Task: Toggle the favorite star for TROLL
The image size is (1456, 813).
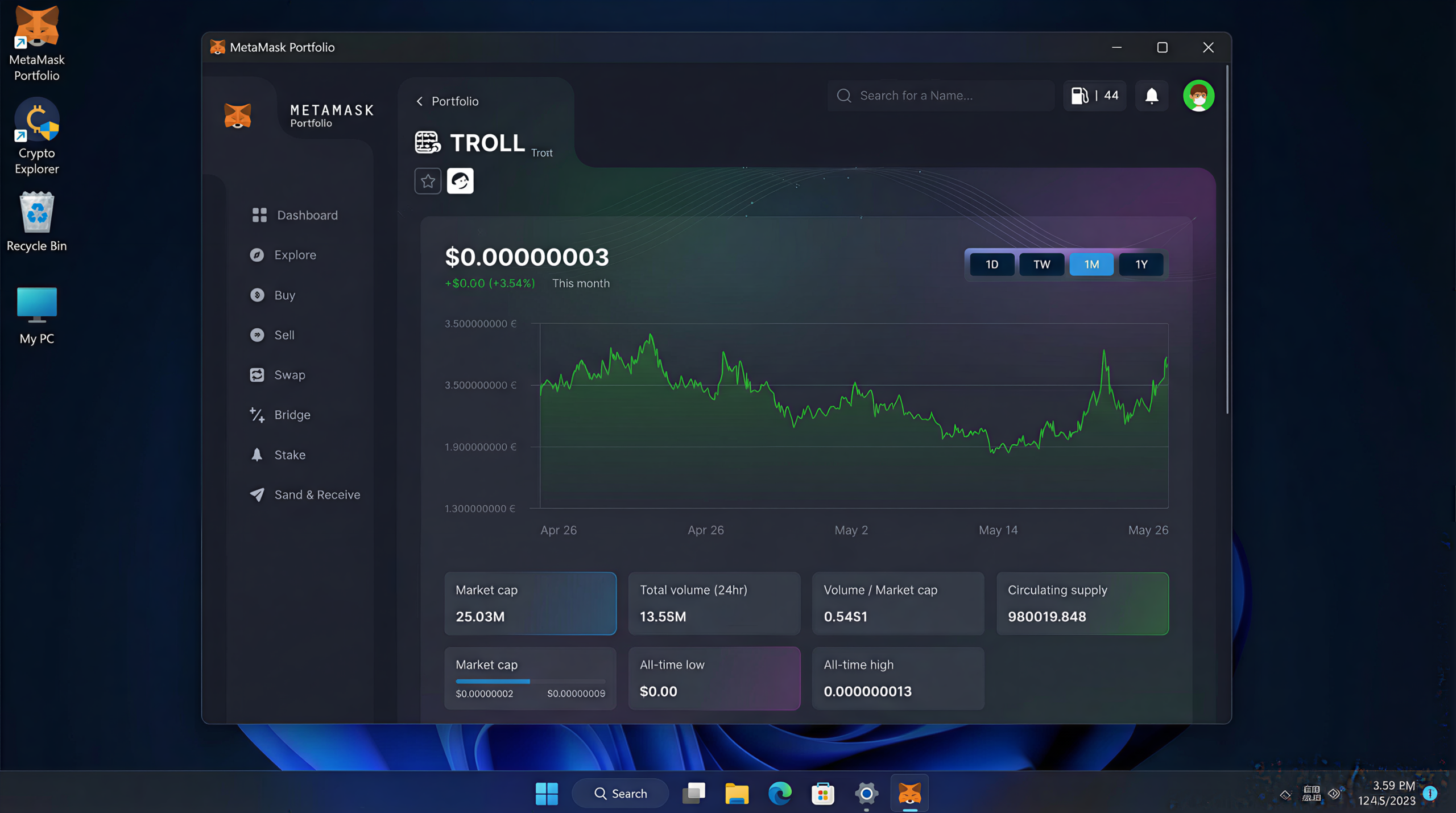Action: point(428,181)
